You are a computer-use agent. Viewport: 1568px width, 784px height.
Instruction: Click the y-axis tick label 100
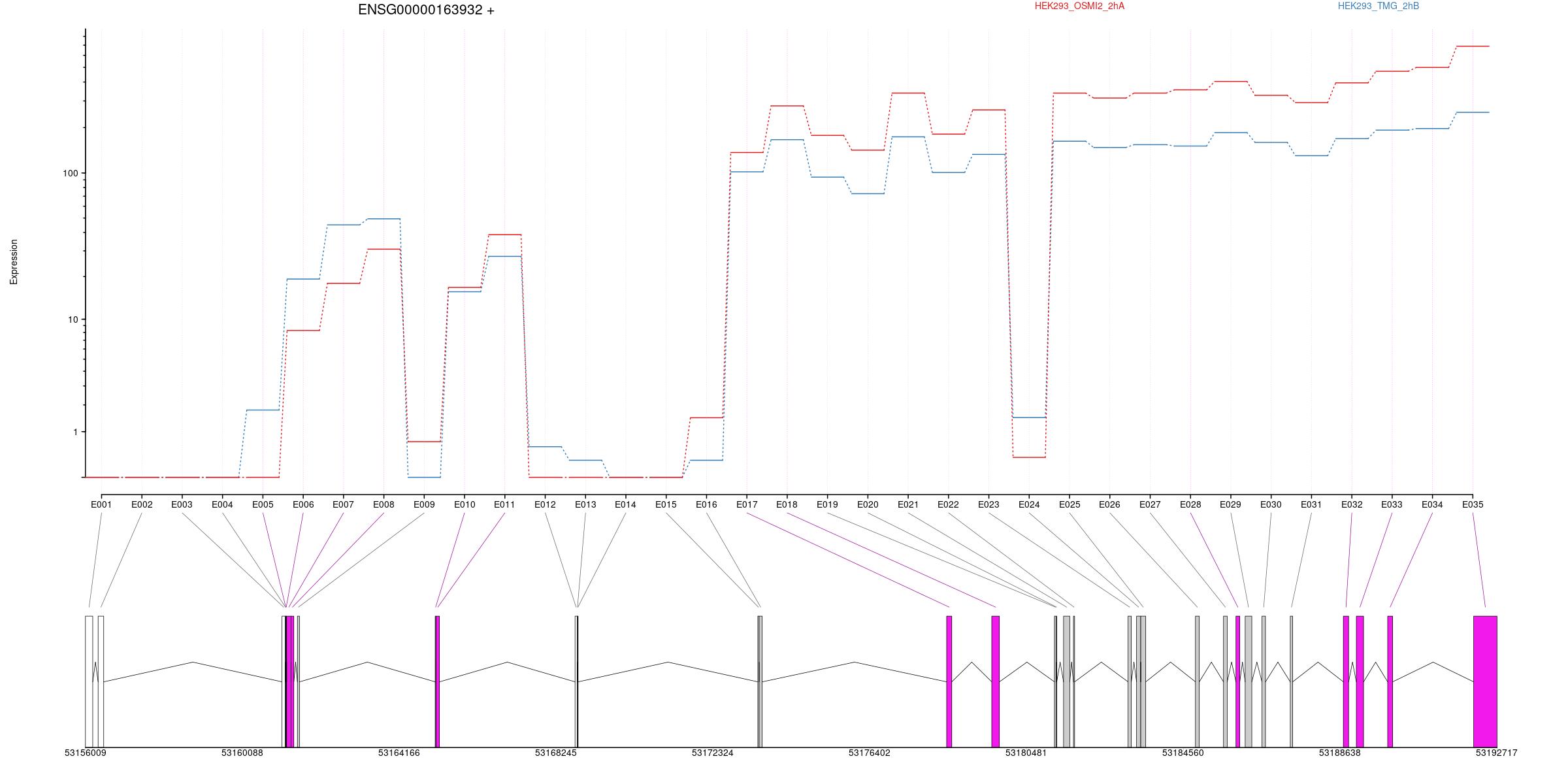tap(70, 173)
